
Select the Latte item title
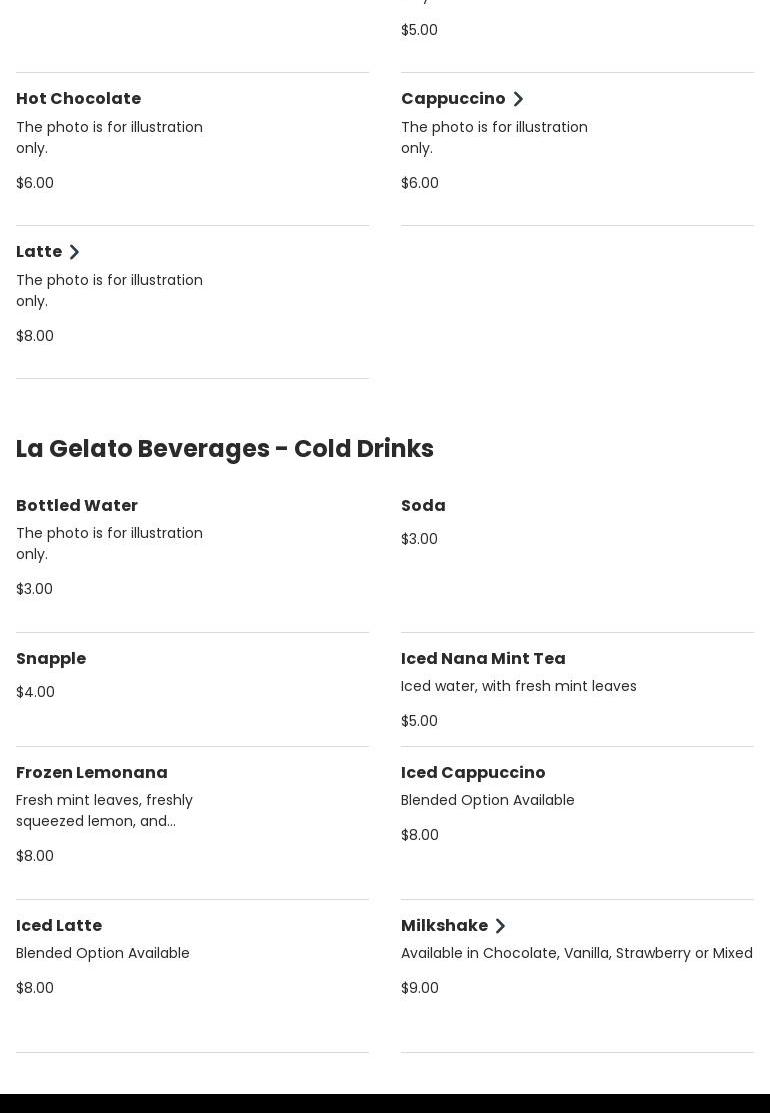tap(39, 251)
